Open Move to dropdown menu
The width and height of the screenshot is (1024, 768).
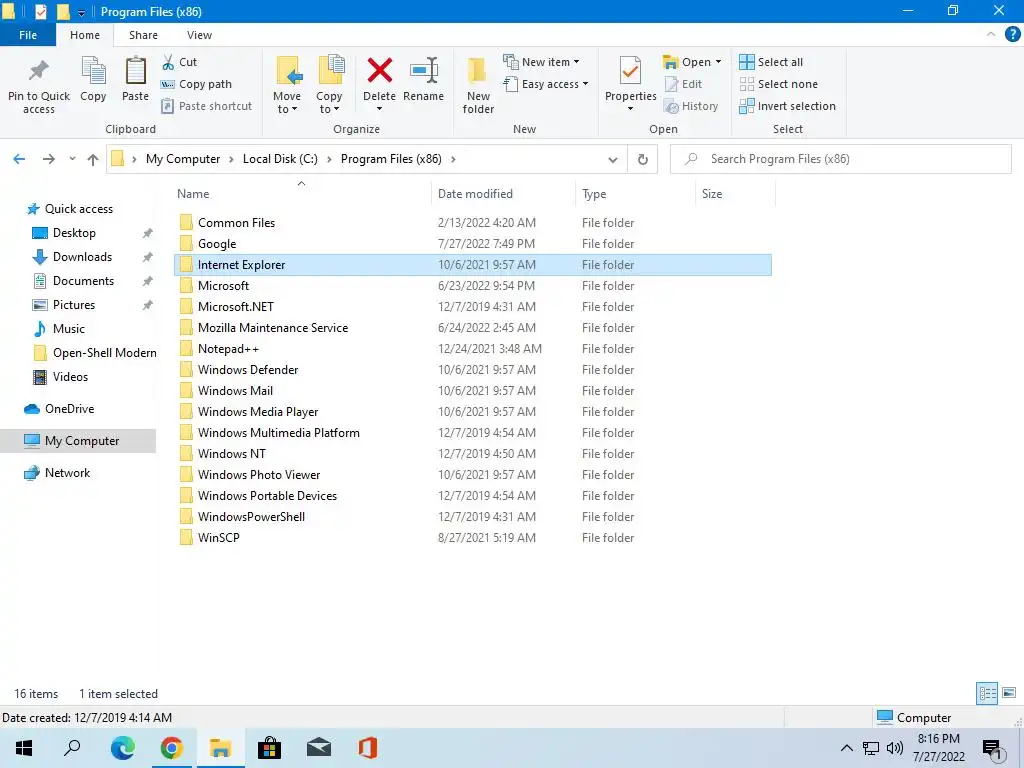point(287,85)
